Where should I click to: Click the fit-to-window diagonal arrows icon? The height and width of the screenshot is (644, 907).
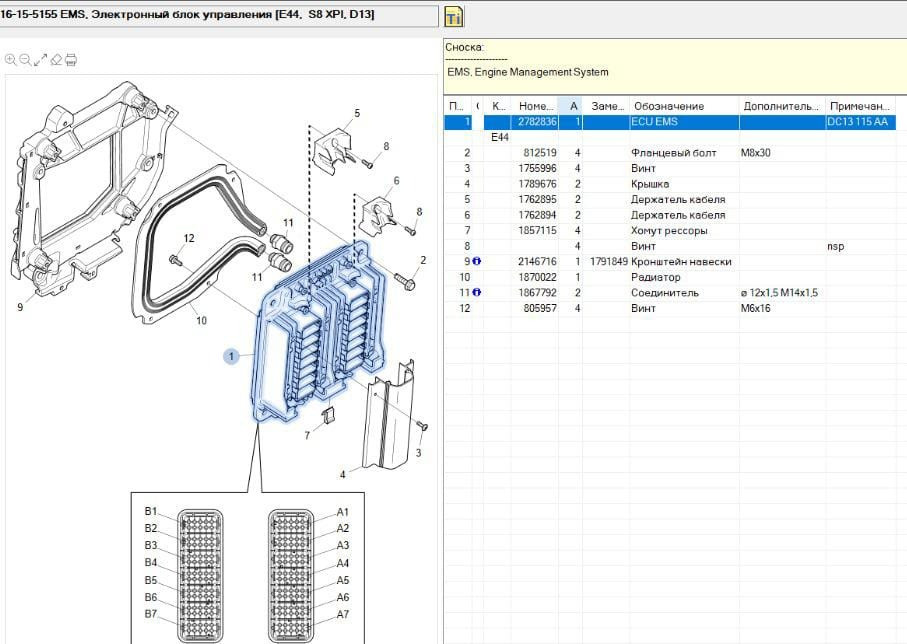(40, 60)
